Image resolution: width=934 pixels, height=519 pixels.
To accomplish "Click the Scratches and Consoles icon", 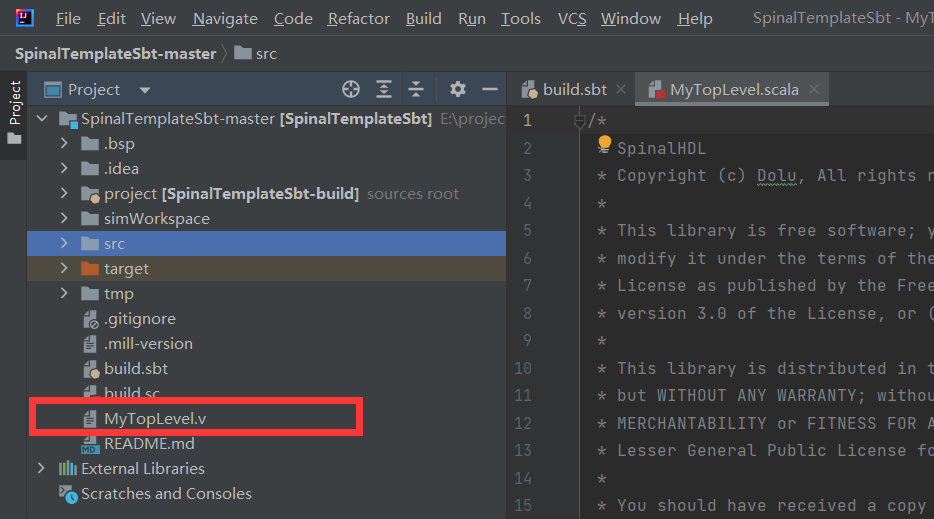I will (68, 494).
